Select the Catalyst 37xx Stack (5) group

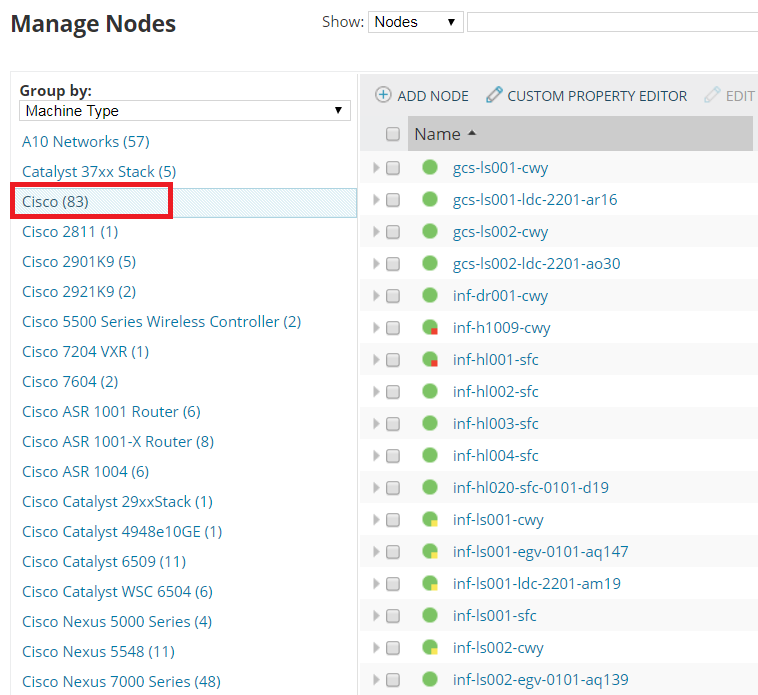(99, 172)
